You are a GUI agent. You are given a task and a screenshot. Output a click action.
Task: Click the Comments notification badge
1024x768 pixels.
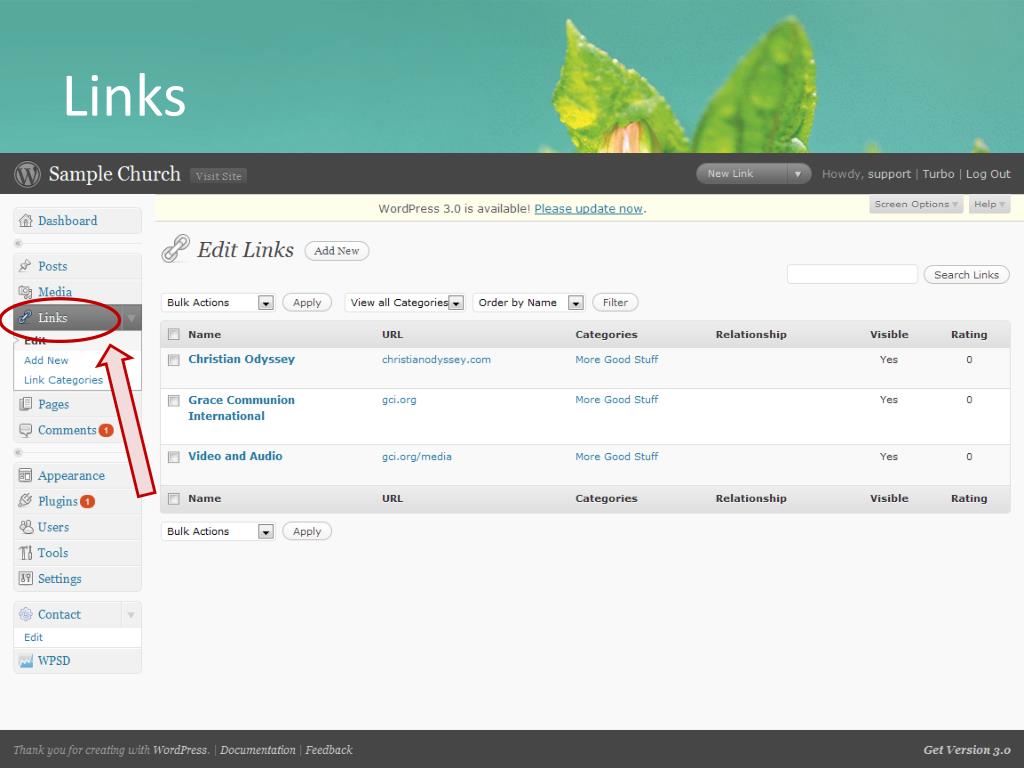click(106, 430)
